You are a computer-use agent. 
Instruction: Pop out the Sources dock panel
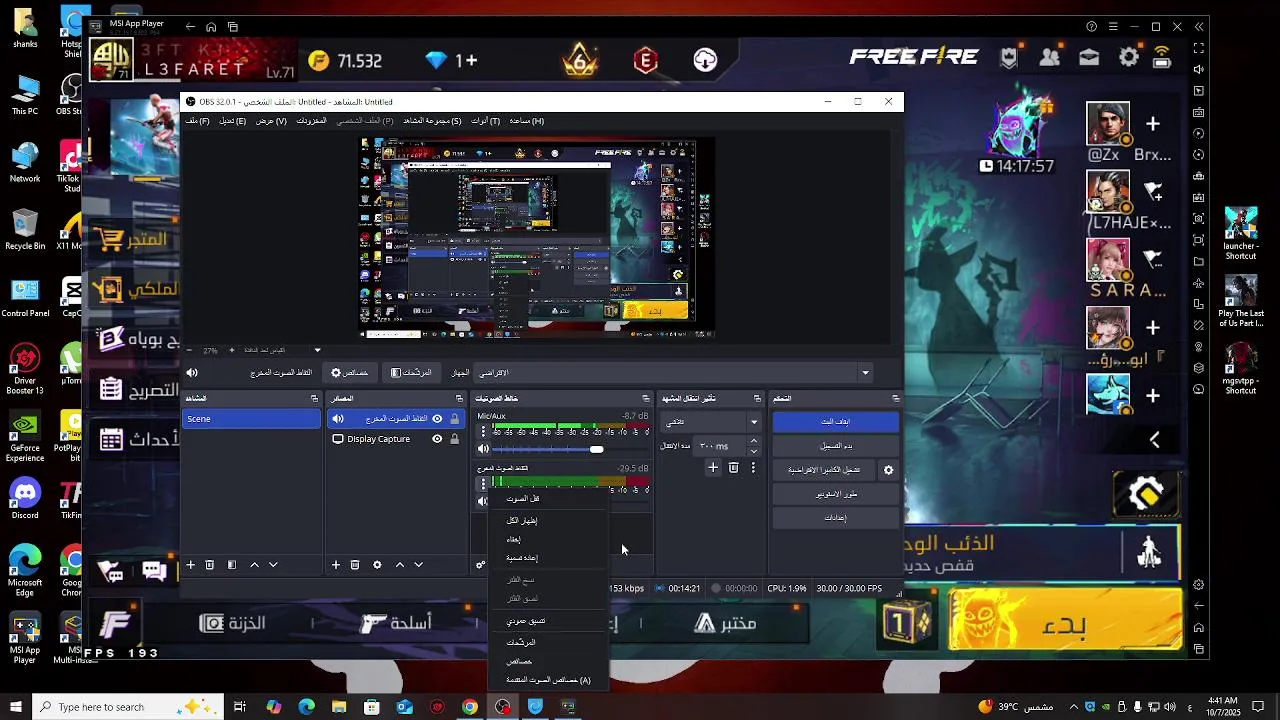(459, 398)
